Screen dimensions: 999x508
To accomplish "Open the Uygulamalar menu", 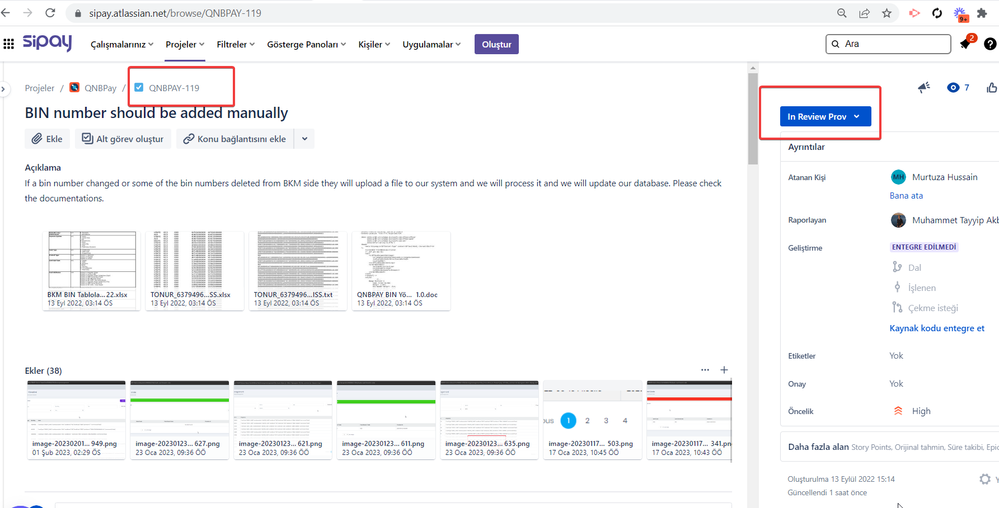I will coord(432,45).
